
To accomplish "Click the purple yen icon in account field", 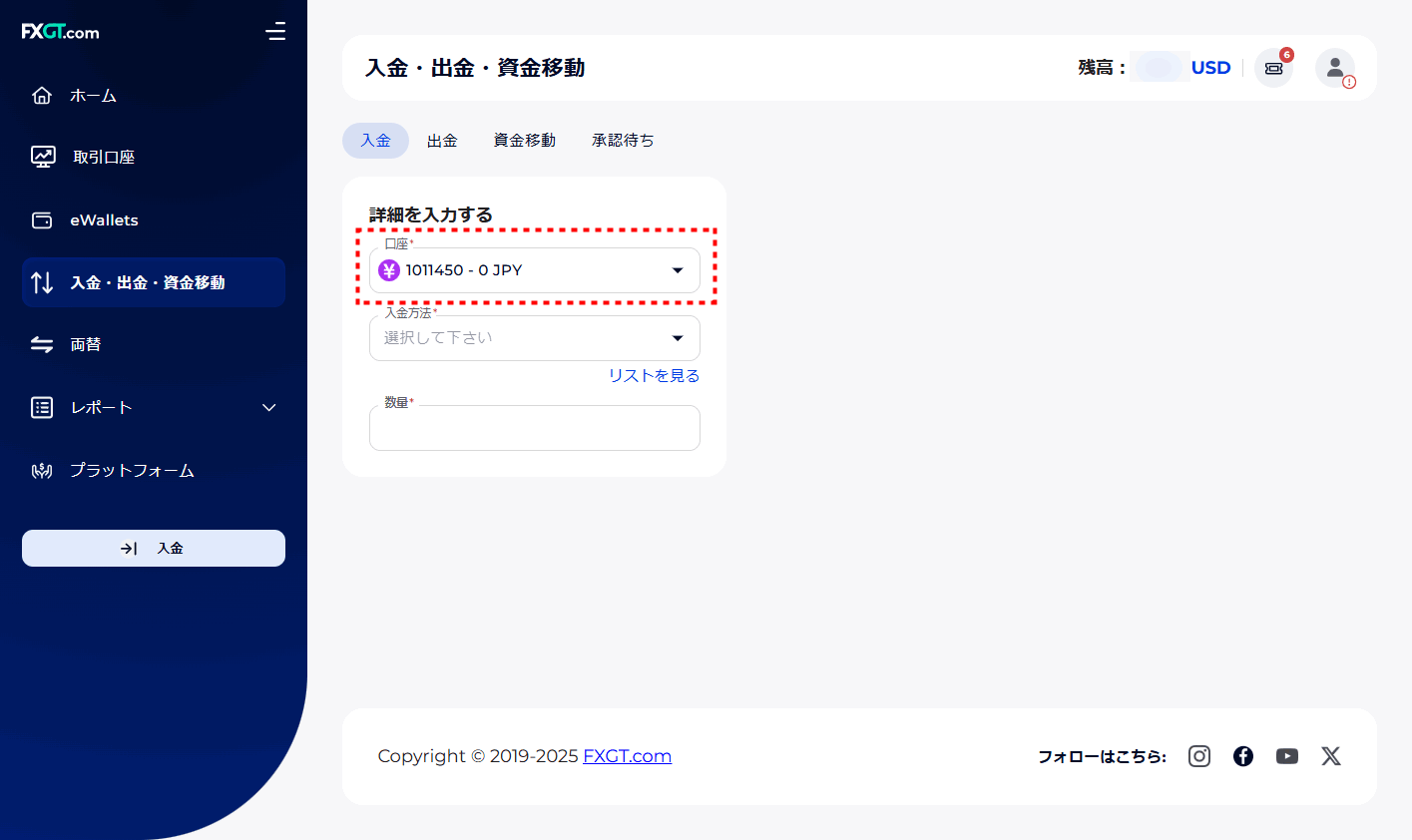I will tap(389, 270).
